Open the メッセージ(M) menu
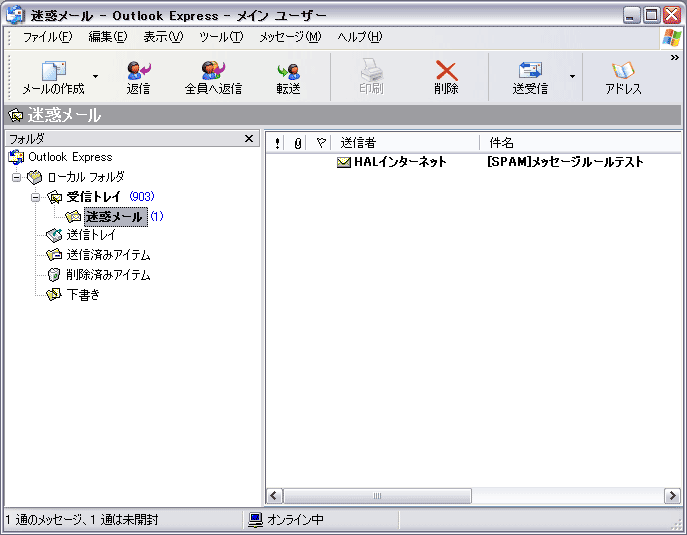 pos(290,37)
